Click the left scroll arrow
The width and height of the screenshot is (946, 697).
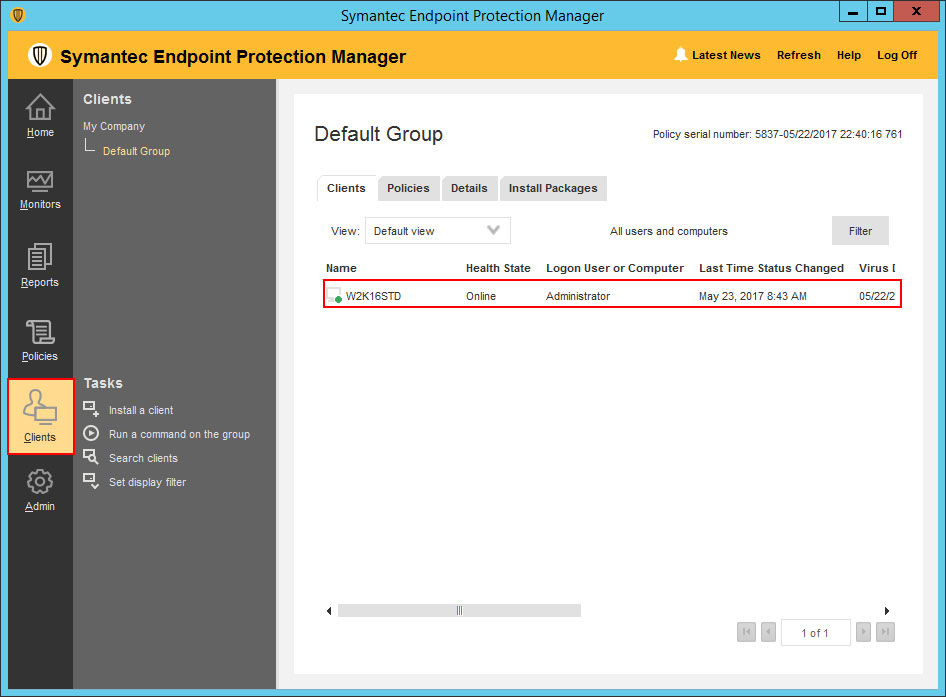(329, 611)
